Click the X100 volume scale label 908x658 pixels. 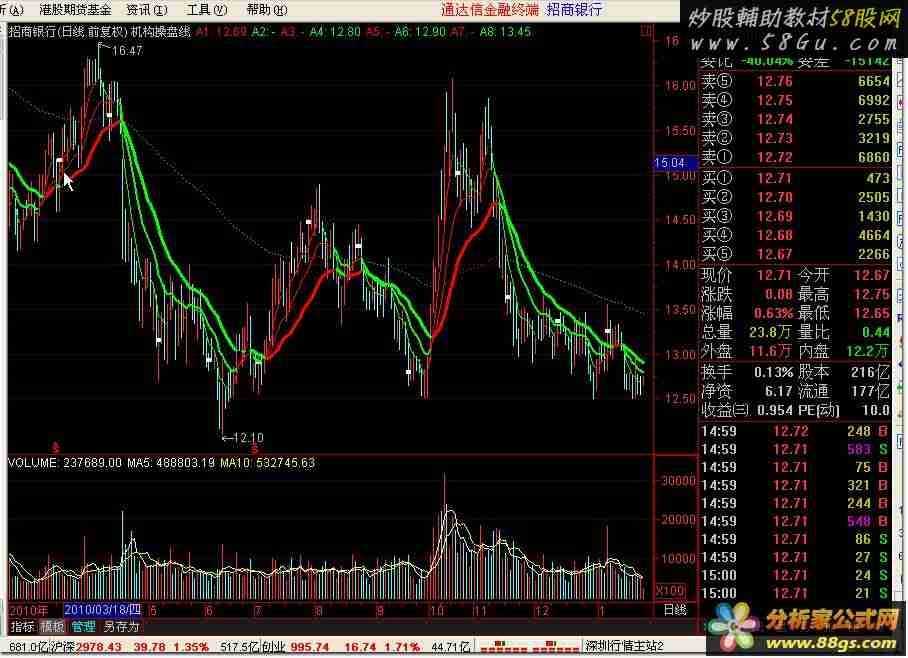pyautogui.click(x=671, y=591)
